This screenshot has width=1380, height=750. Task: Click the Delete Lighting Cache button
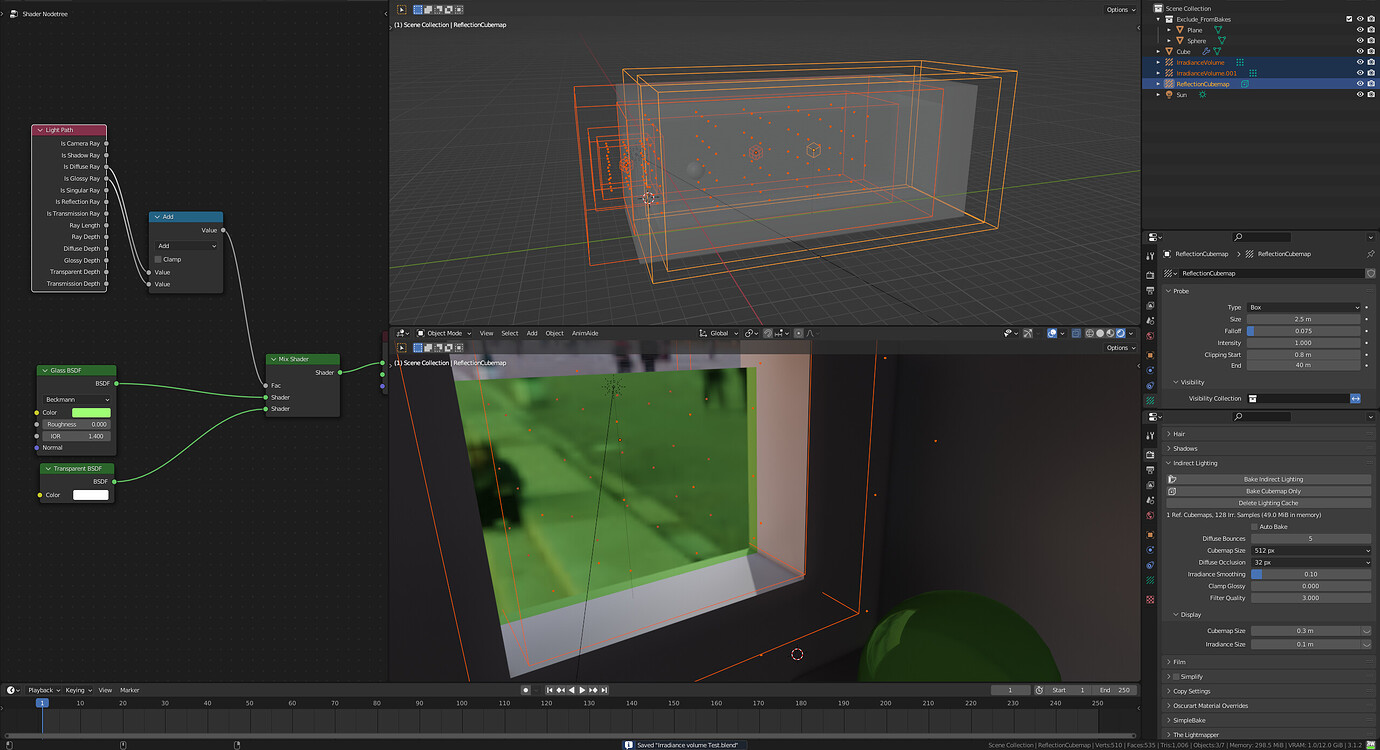(1268, 503)
